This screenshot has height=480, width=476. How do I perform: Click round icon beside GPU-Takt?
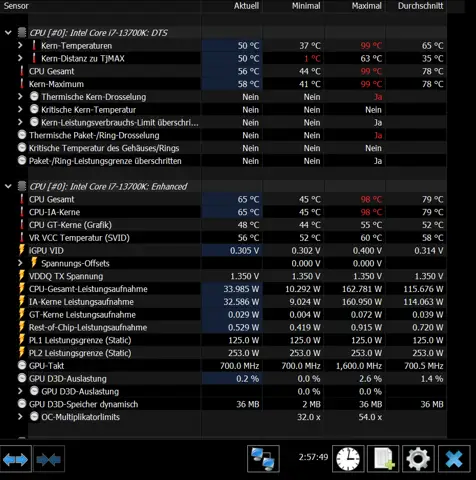click(22, 366)
